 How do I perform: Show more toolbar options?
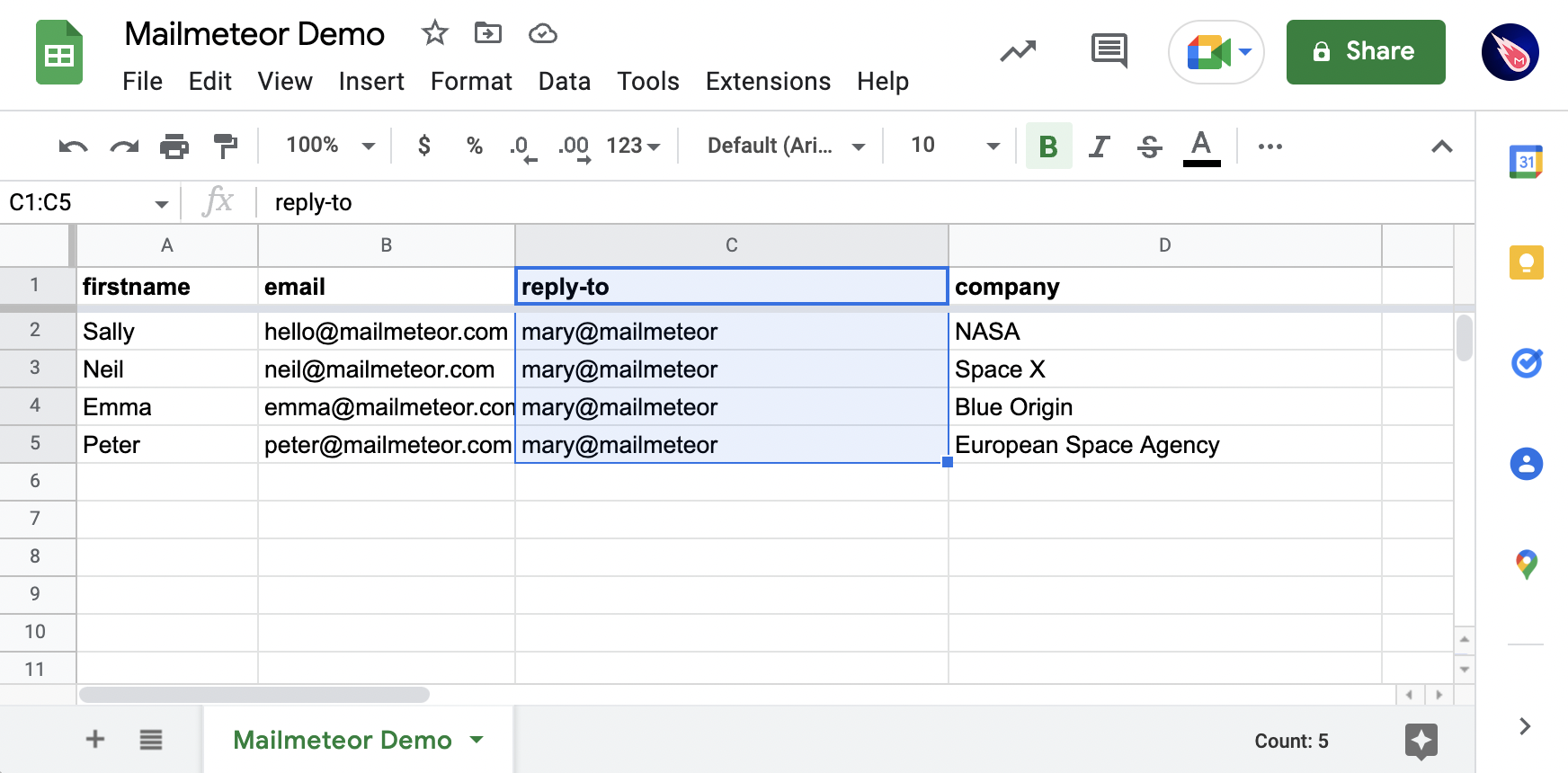click(1270, 146)
